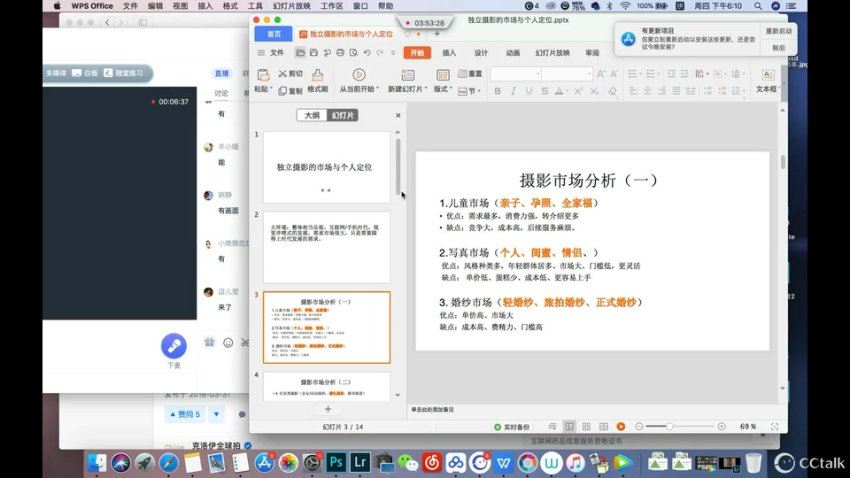Viewport: 850px width, 478px height.
Task: Click the zoom slider handle in status bar
Action: point(670,427)
